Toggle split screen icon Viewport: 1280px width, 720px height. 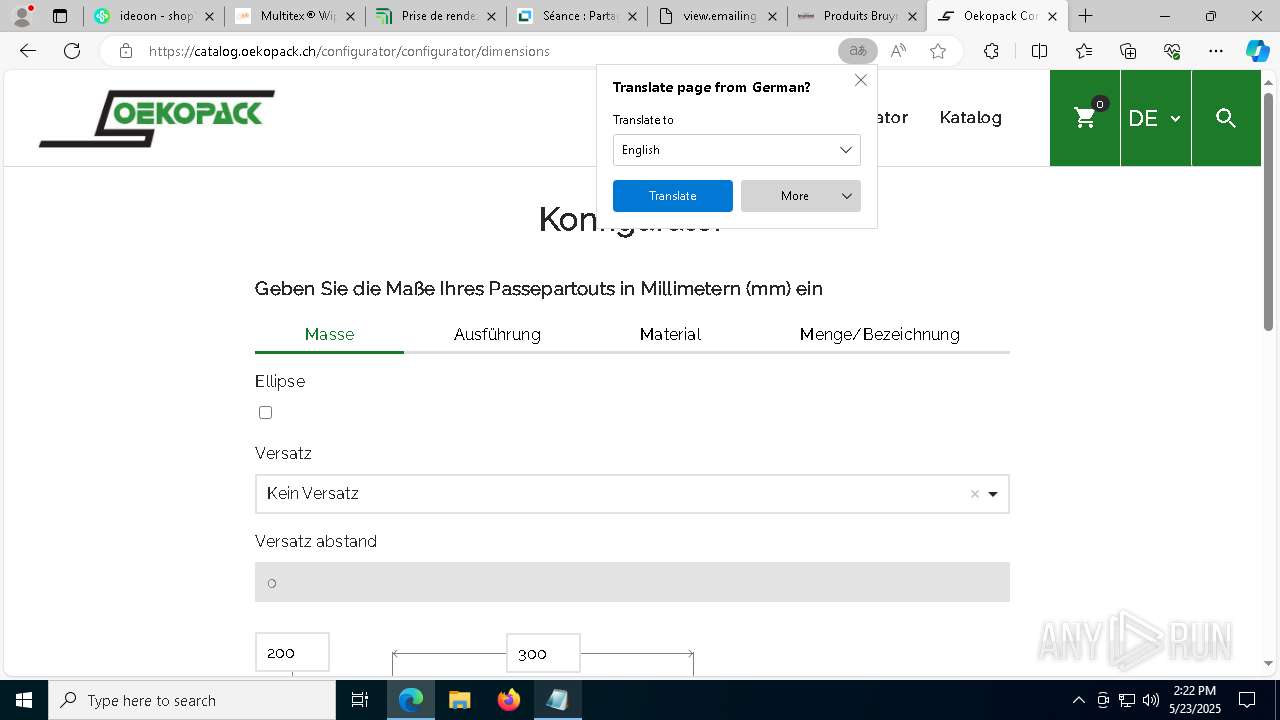[1039, 51]
